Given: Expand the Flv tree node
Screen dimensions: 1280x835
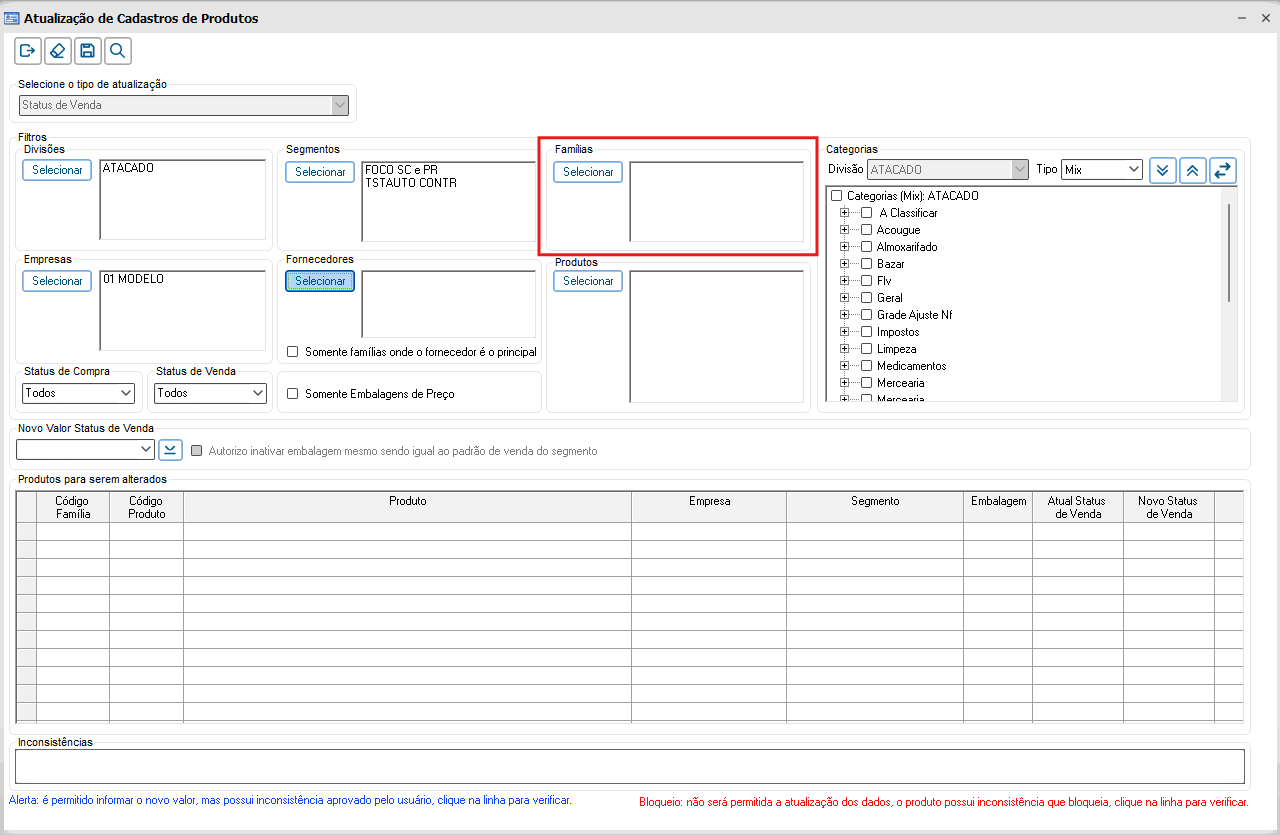Looking at the screenshot, I should [x=845, y=281].
